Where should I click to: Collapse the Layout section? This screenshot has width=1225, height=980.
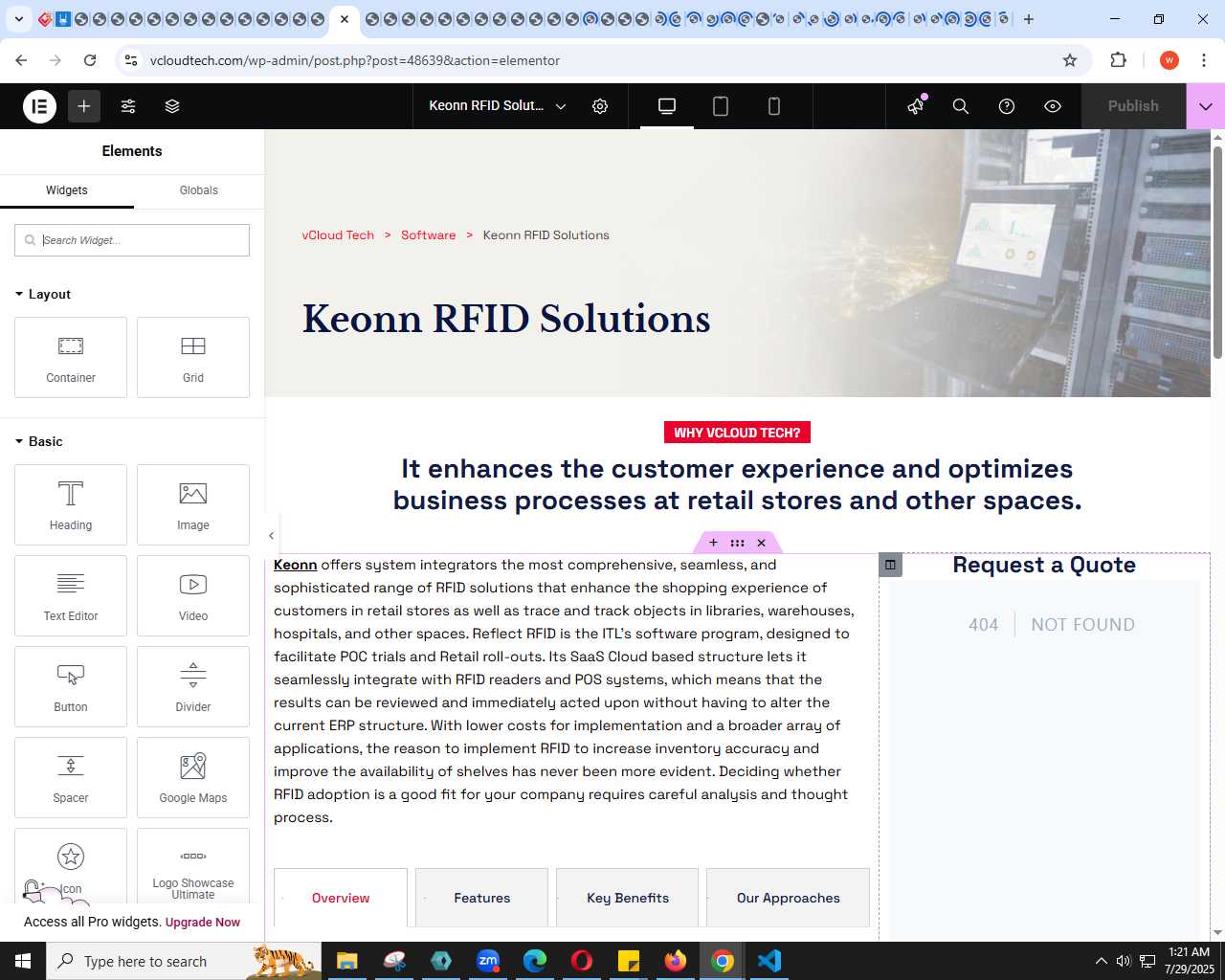43,294
